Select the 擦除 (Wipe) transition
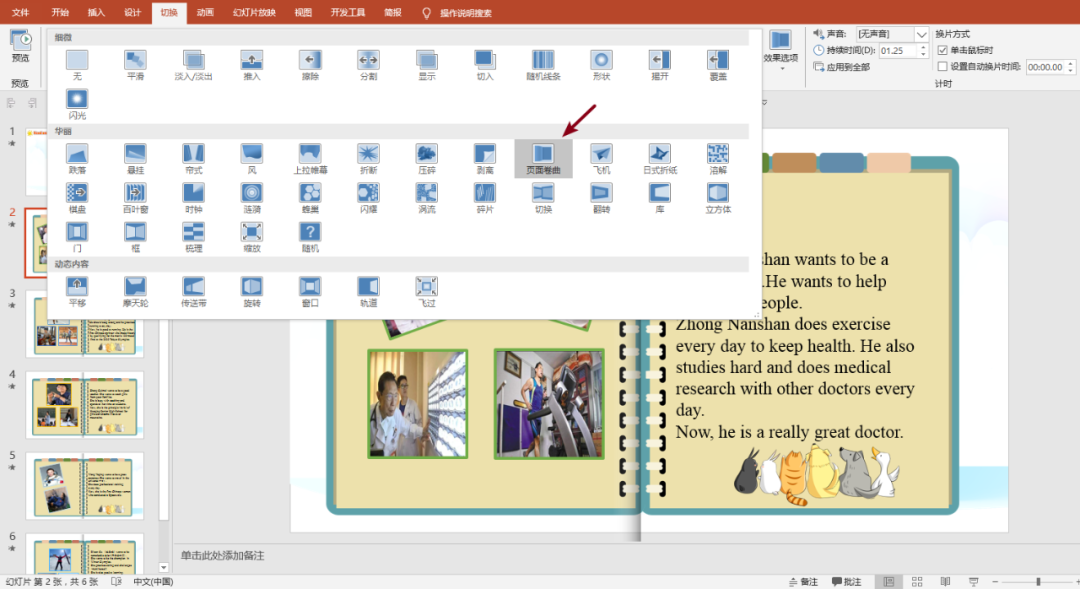Screen dimensions: 1080x589 [x=310, y=65]
